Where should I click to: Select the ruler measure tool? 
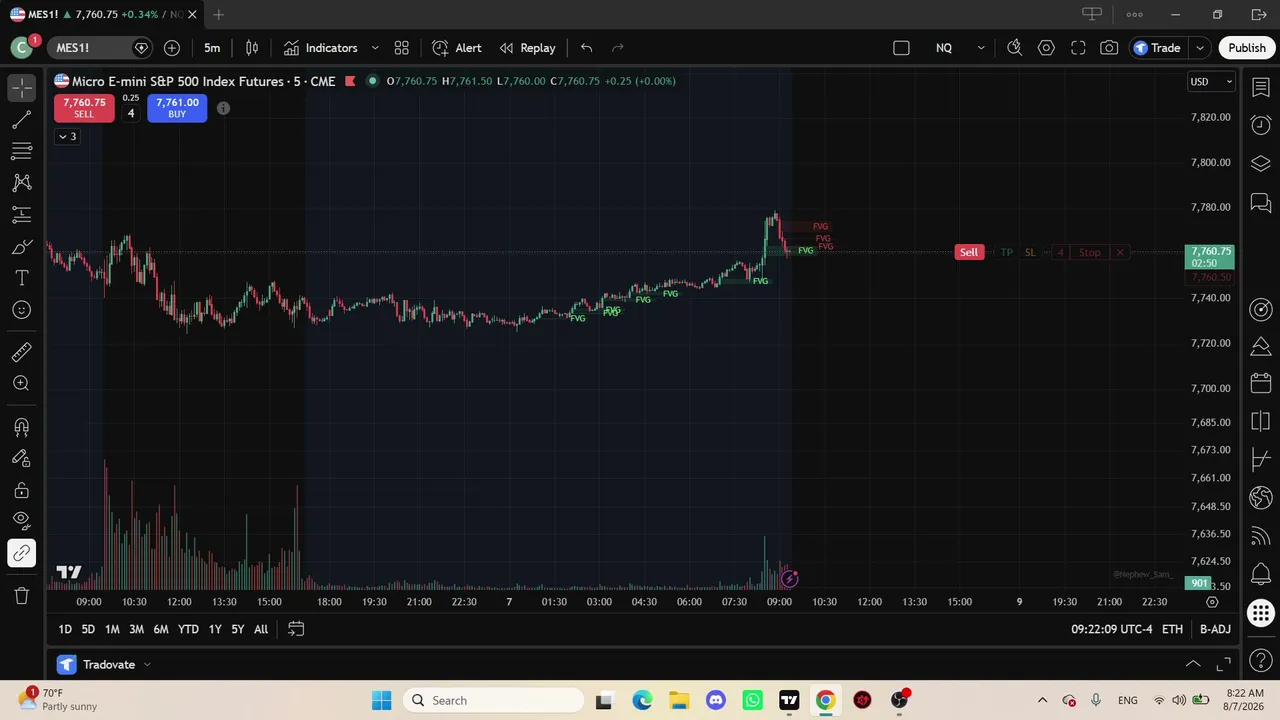coord(22,352)
